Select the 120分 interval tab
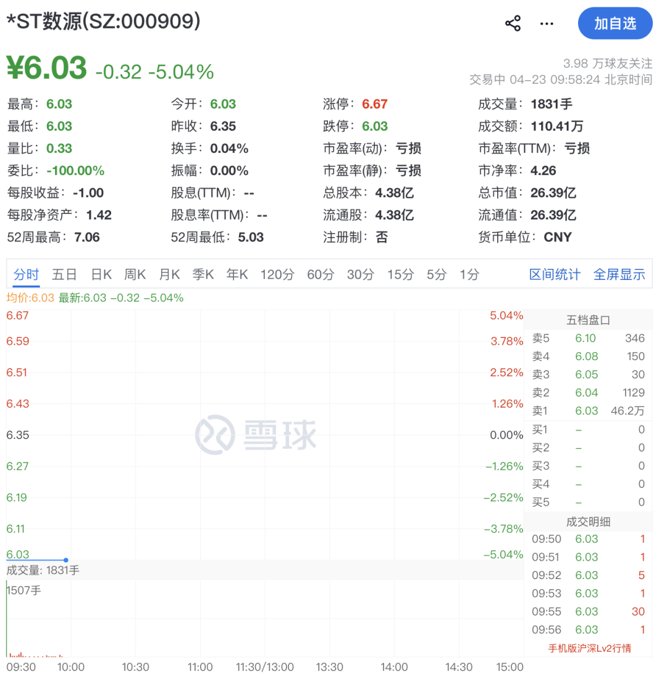 click(x=276, y=274)
